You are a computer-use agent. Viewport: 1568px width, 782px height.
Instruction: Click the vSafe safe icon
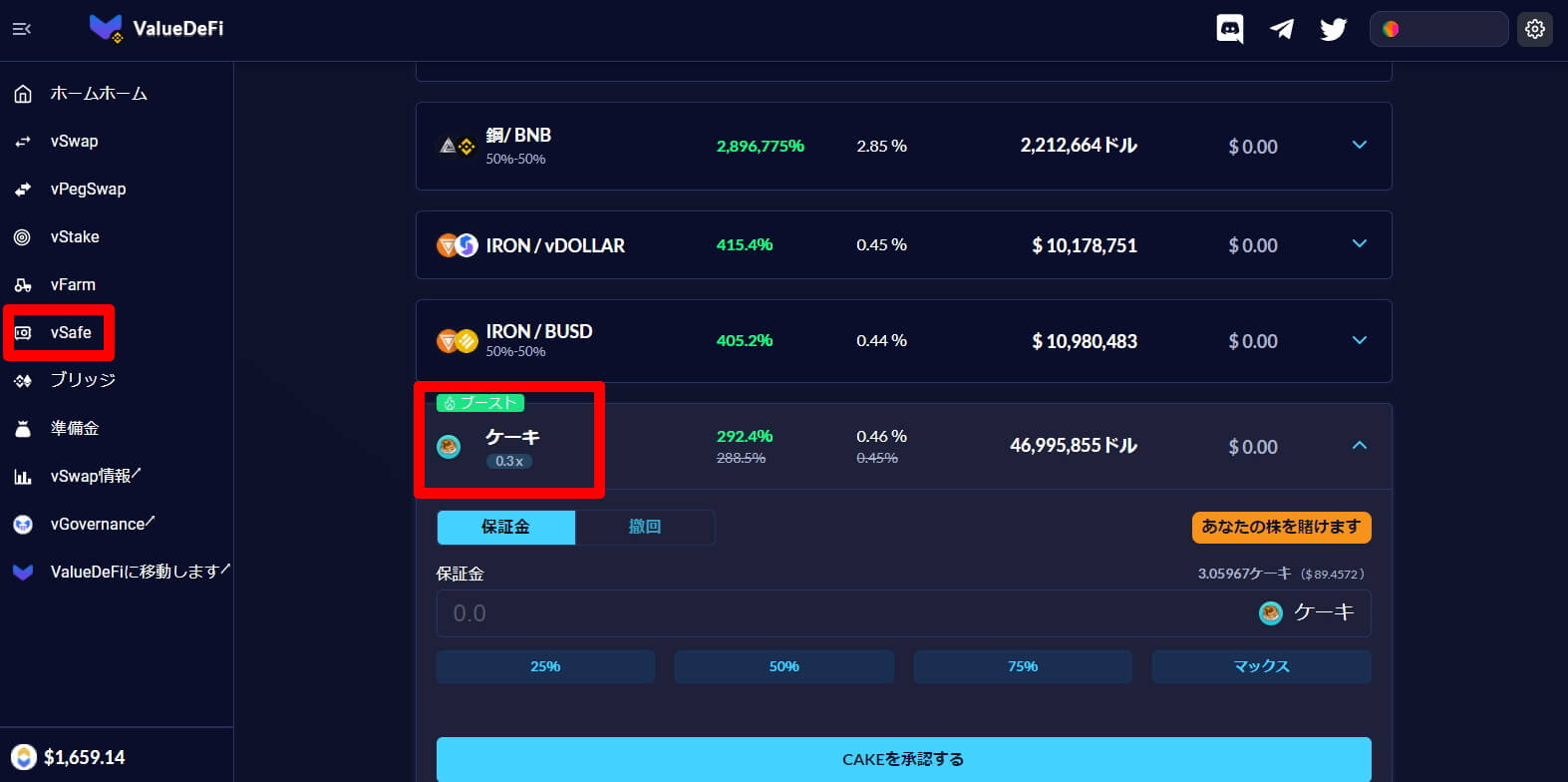(x=23, y=333)
